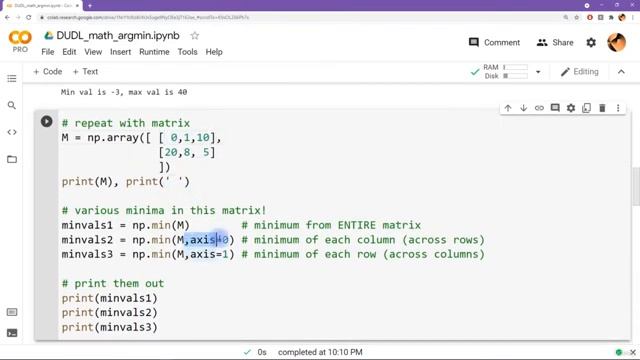Screen dimensions: 640x360
Task: Open the Files folder panel
Action: click(x=12, y=159)
